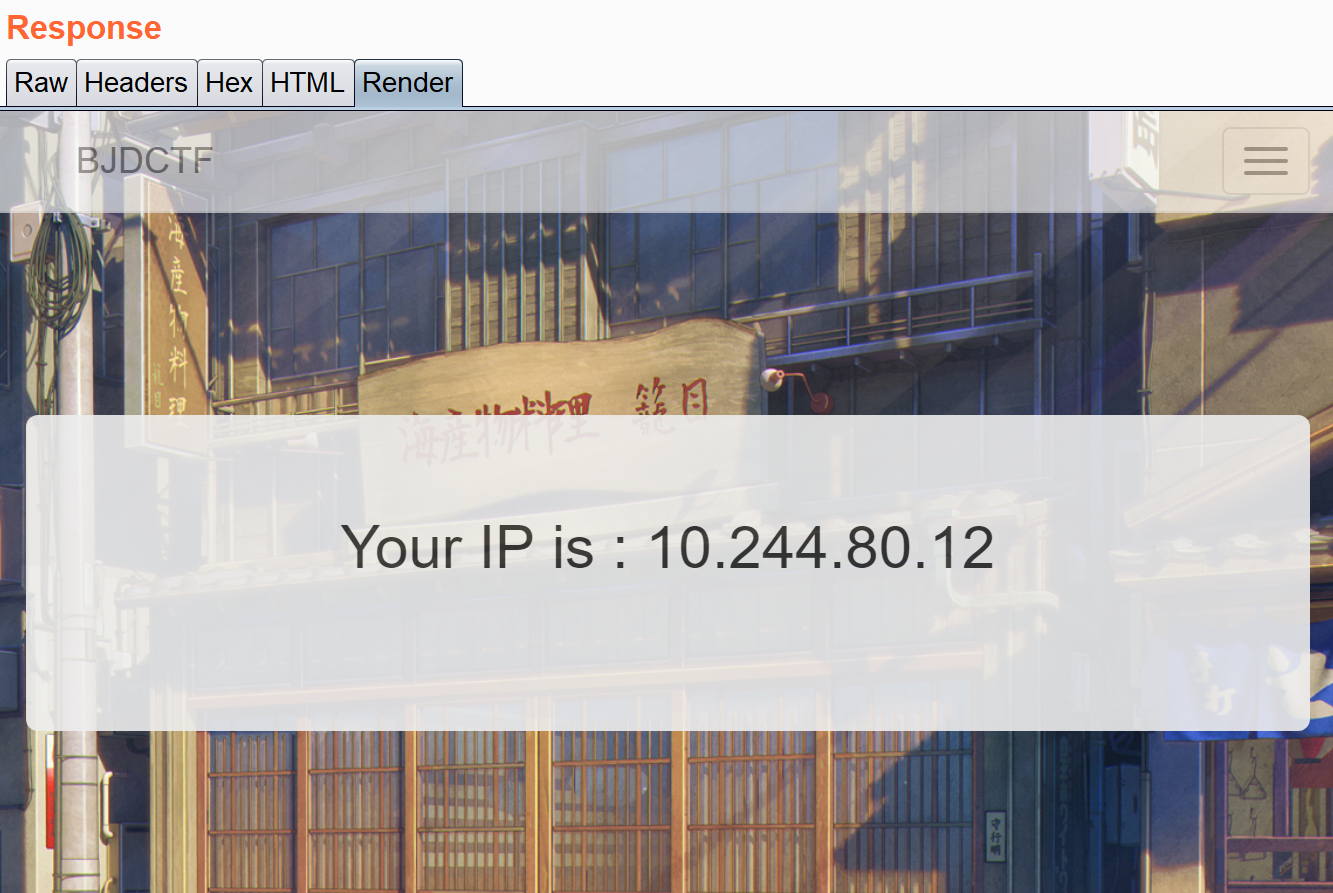View the HTML tab
Screen dimensions: 1333x893
point(308,82)
